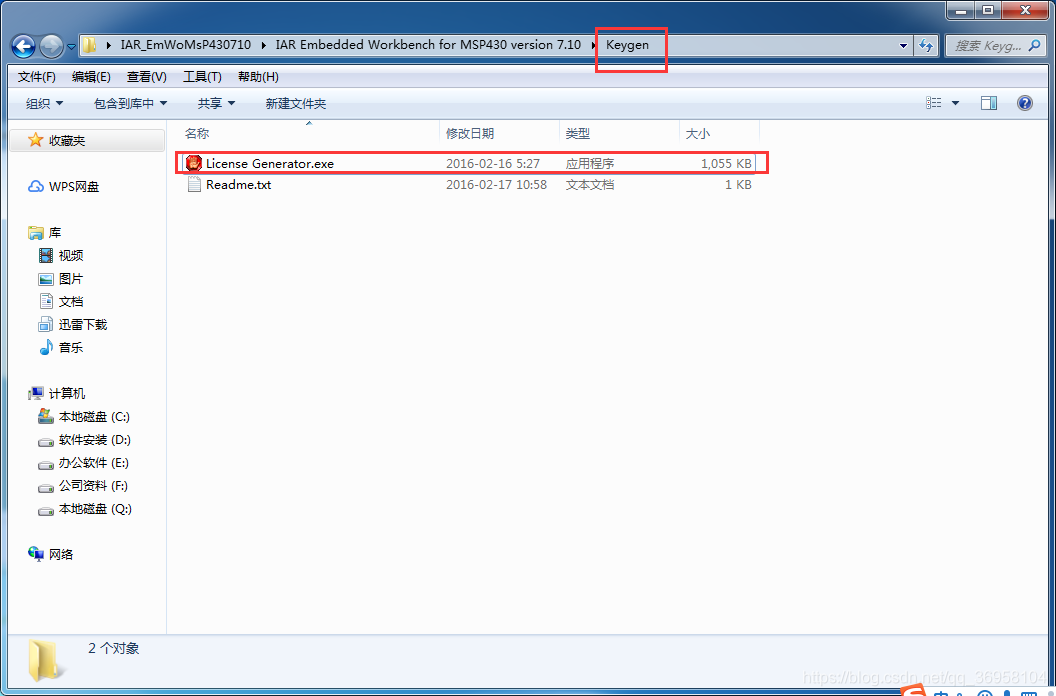This screenshot has width=1056, height=696.
Task: Click the 视频 film icon
Action: (46, 255)
